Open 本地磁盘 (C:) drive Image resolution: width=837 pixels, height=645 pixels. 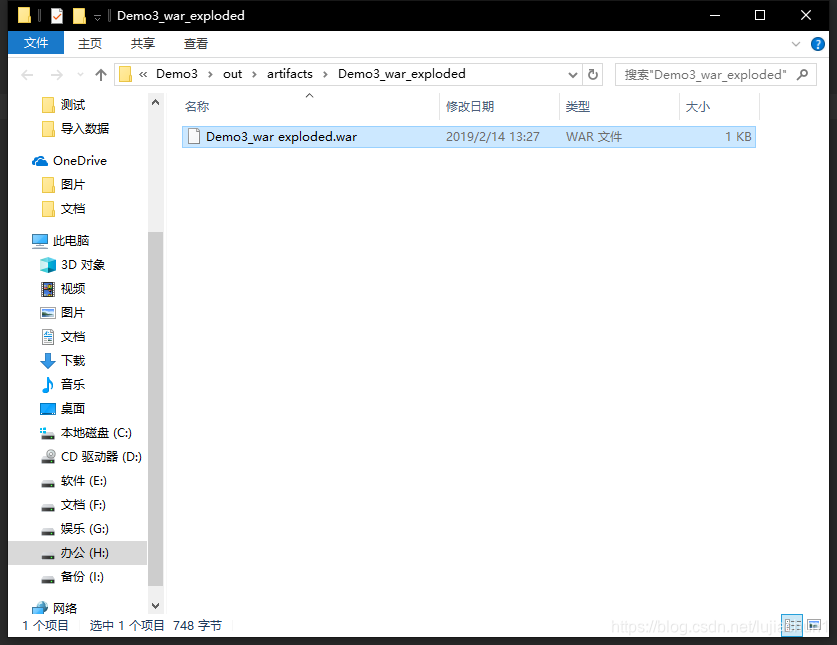[x=96, y=433]
